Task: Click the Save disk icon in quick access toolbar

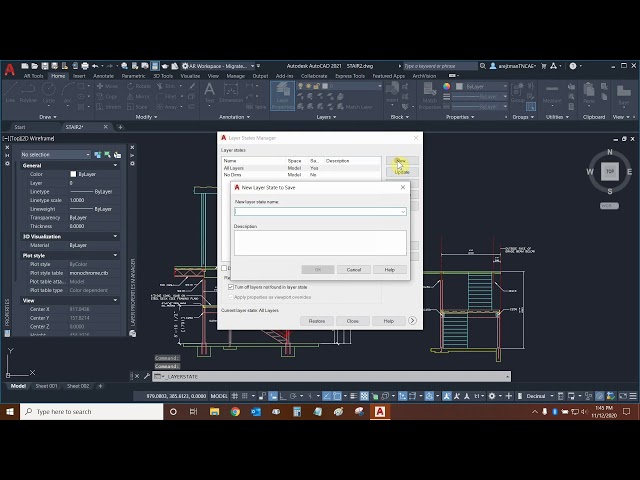Action: [x=45, y=66]
